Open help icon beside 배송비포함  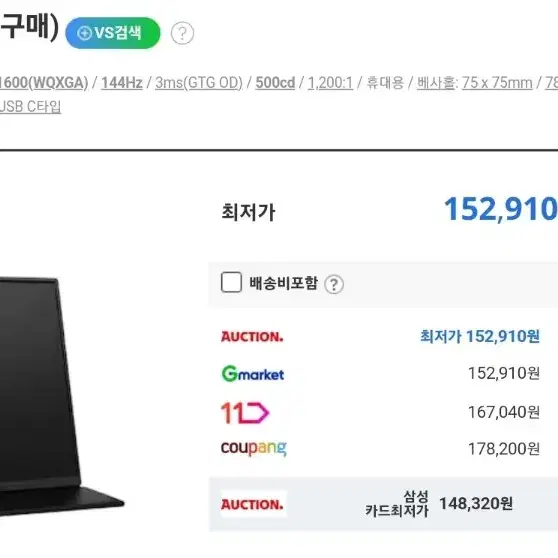tap(334, 284)
